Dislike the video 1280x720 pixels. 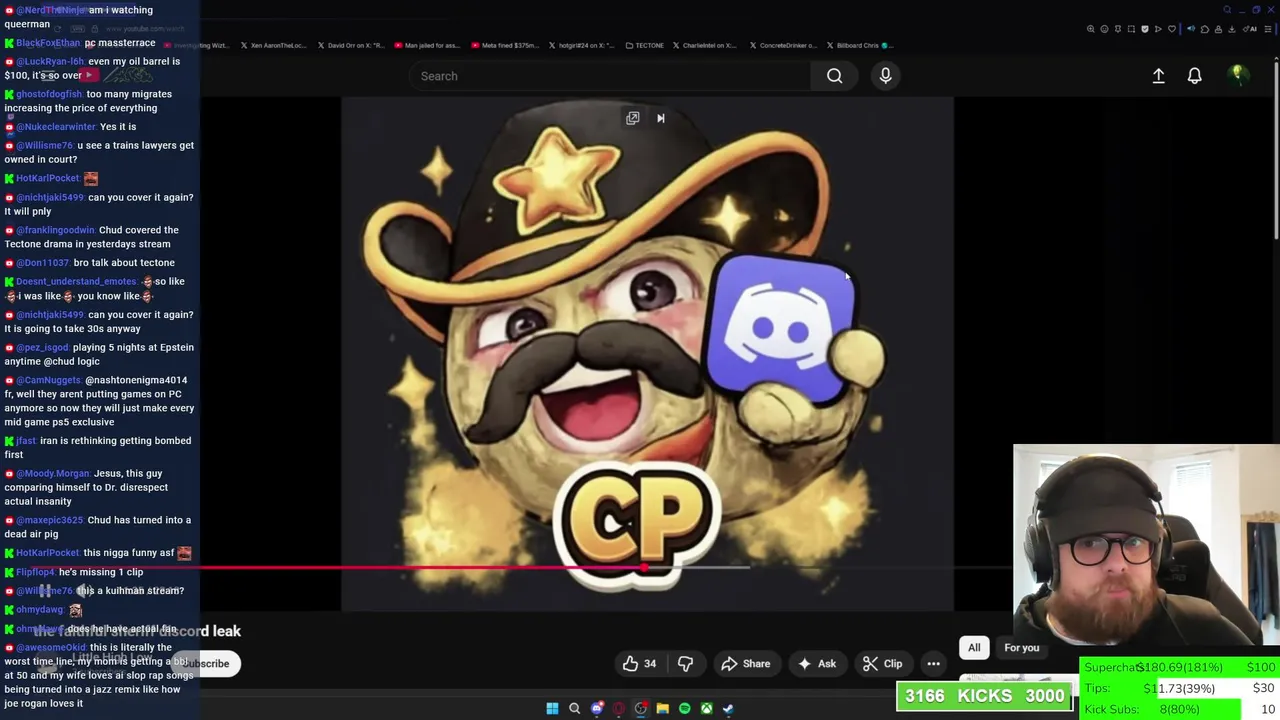pyautogui.click(x=685, y=664)
